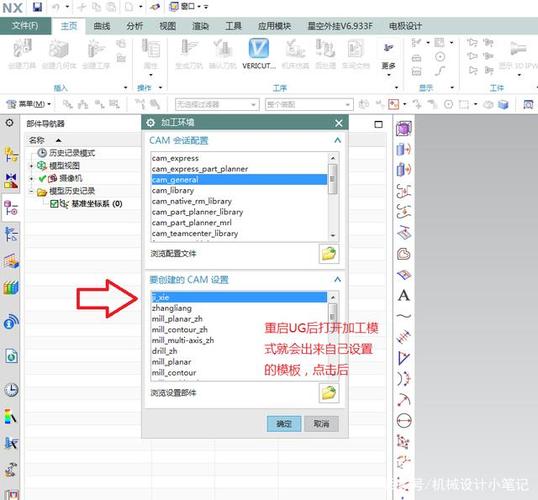Click the window 窗口 icon in title bar

pos(174,7)
